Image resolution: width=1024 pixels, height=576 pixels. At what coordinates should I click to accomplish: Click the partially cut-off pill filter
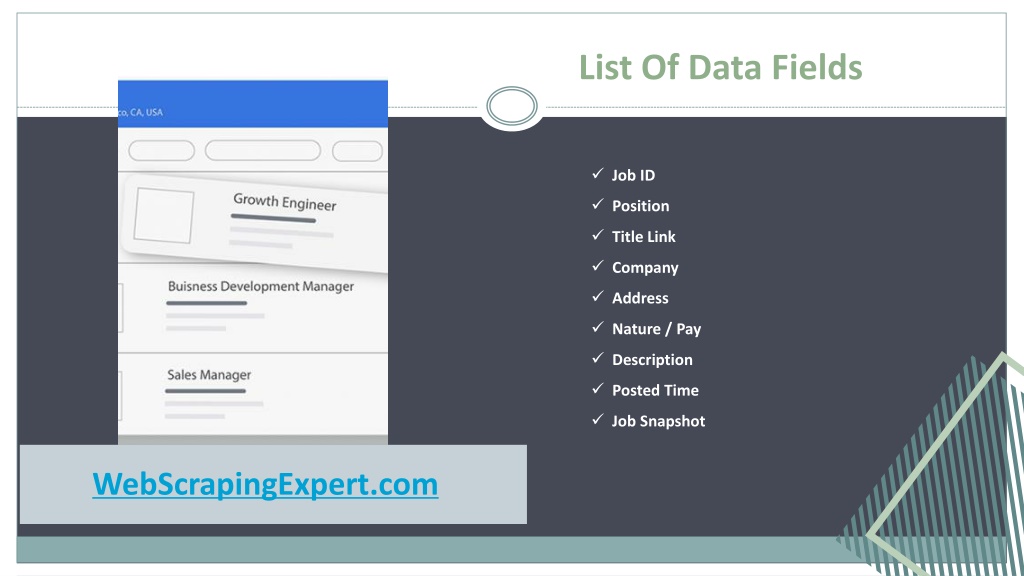[357, 151]
